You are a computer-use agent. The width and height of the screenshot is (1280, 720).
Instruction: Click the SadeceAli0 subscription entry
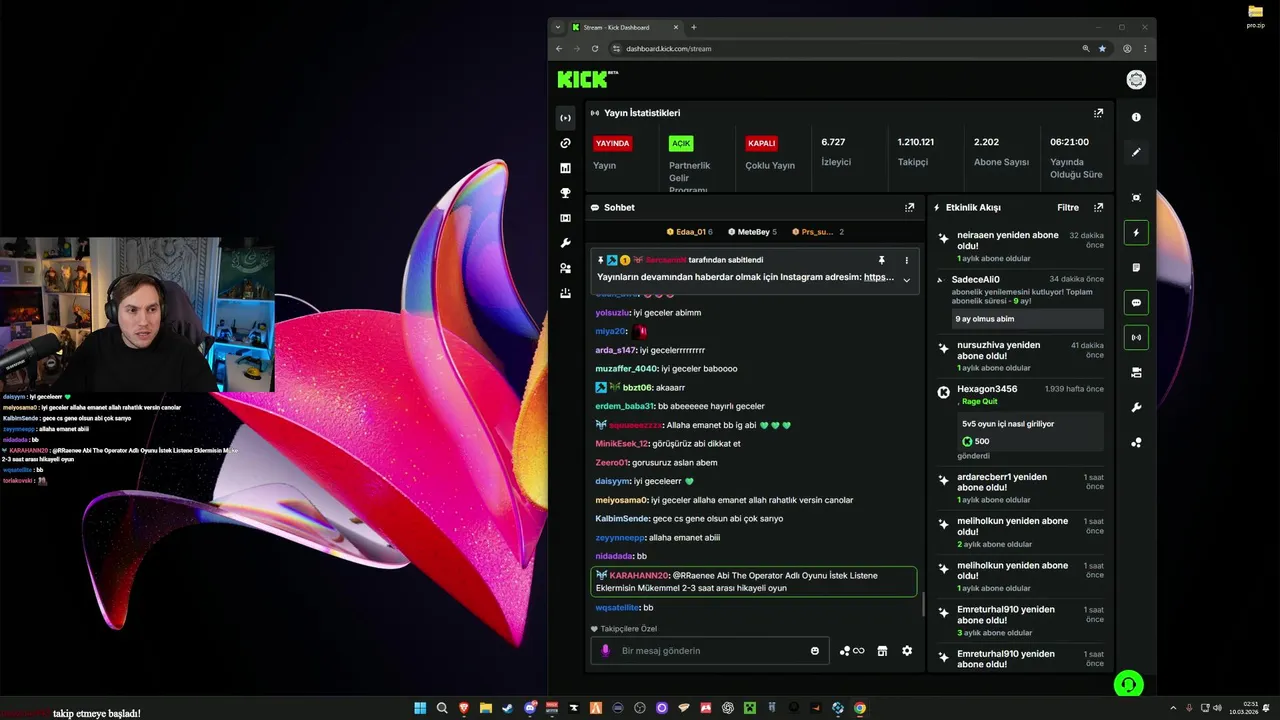pos(1020,300)
